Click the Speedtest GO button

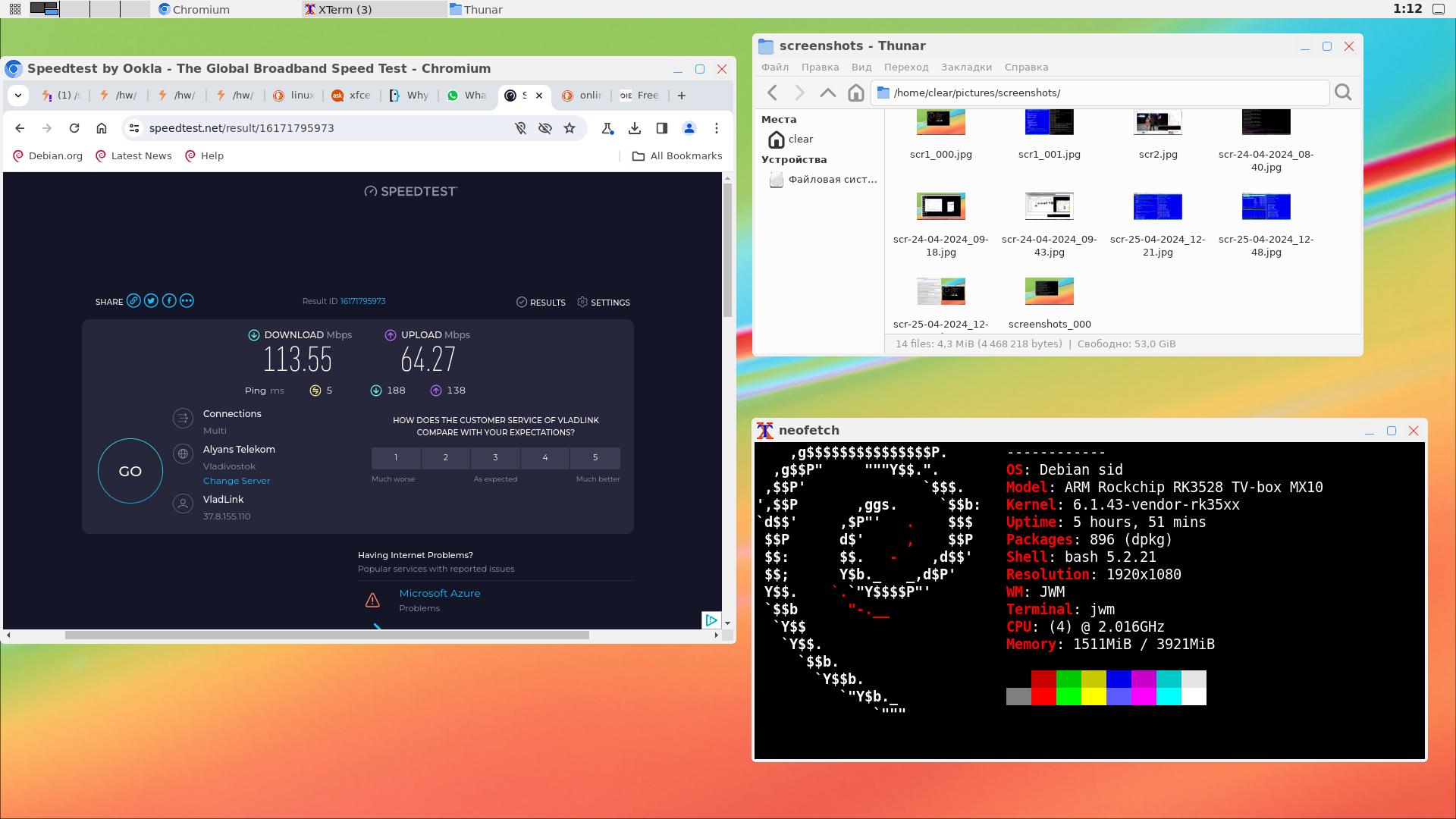tap(130, 471)
